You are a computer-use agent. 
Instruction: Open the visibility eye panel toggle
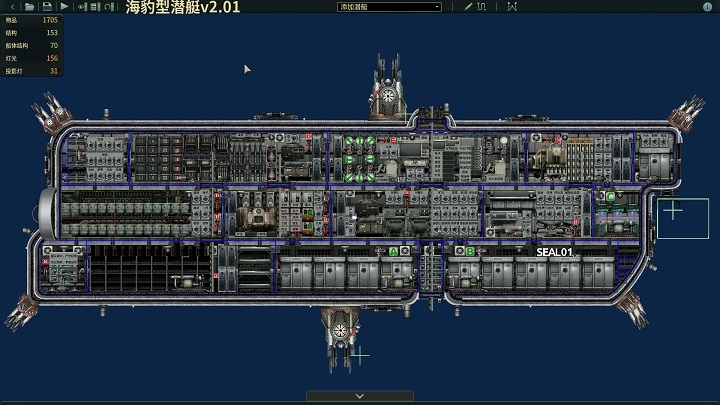tap(82, 6)
